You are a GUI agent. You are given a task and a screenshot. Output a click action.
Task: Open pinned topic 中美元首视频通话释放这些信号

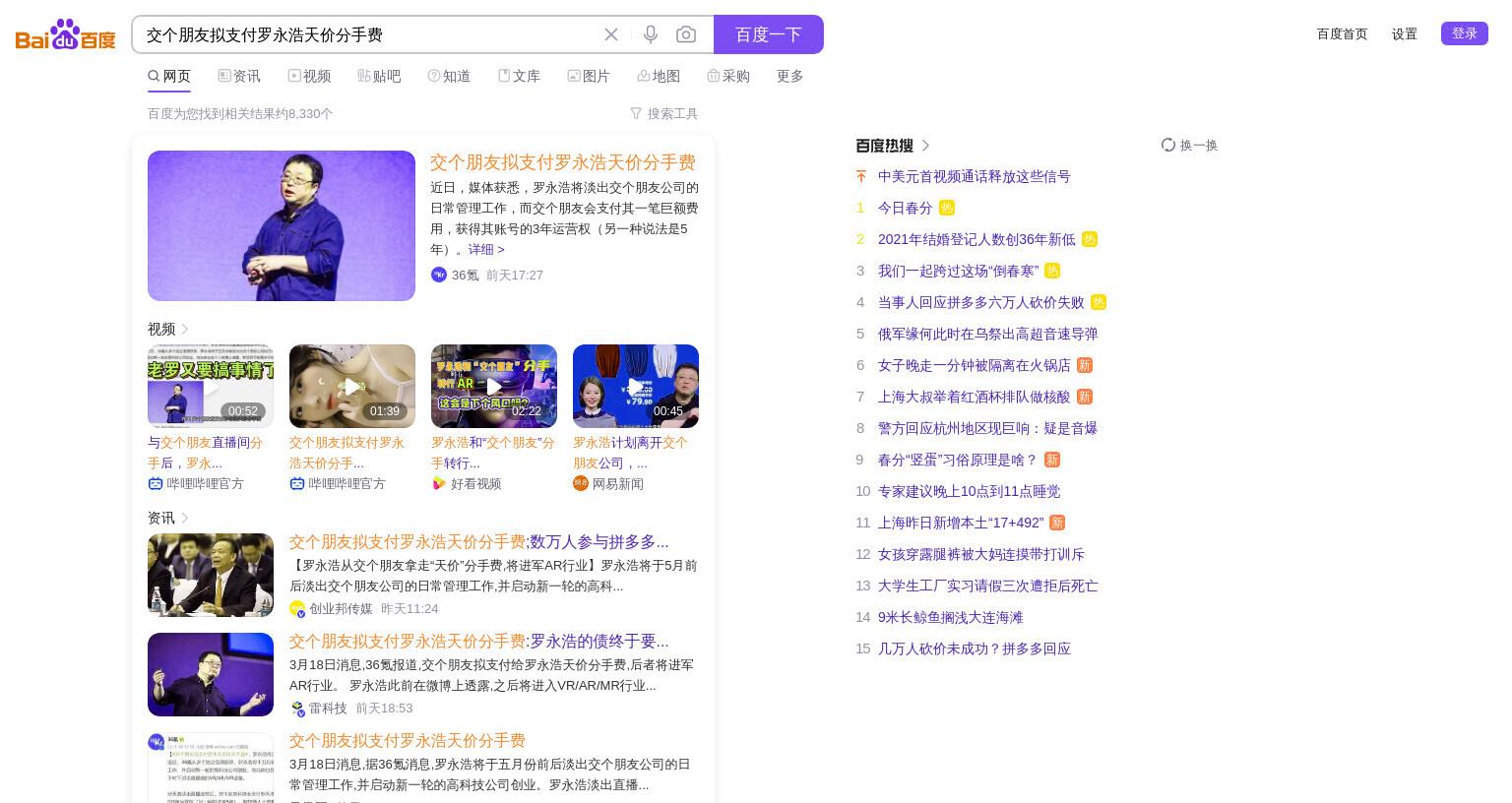click(x=975, y=176)
